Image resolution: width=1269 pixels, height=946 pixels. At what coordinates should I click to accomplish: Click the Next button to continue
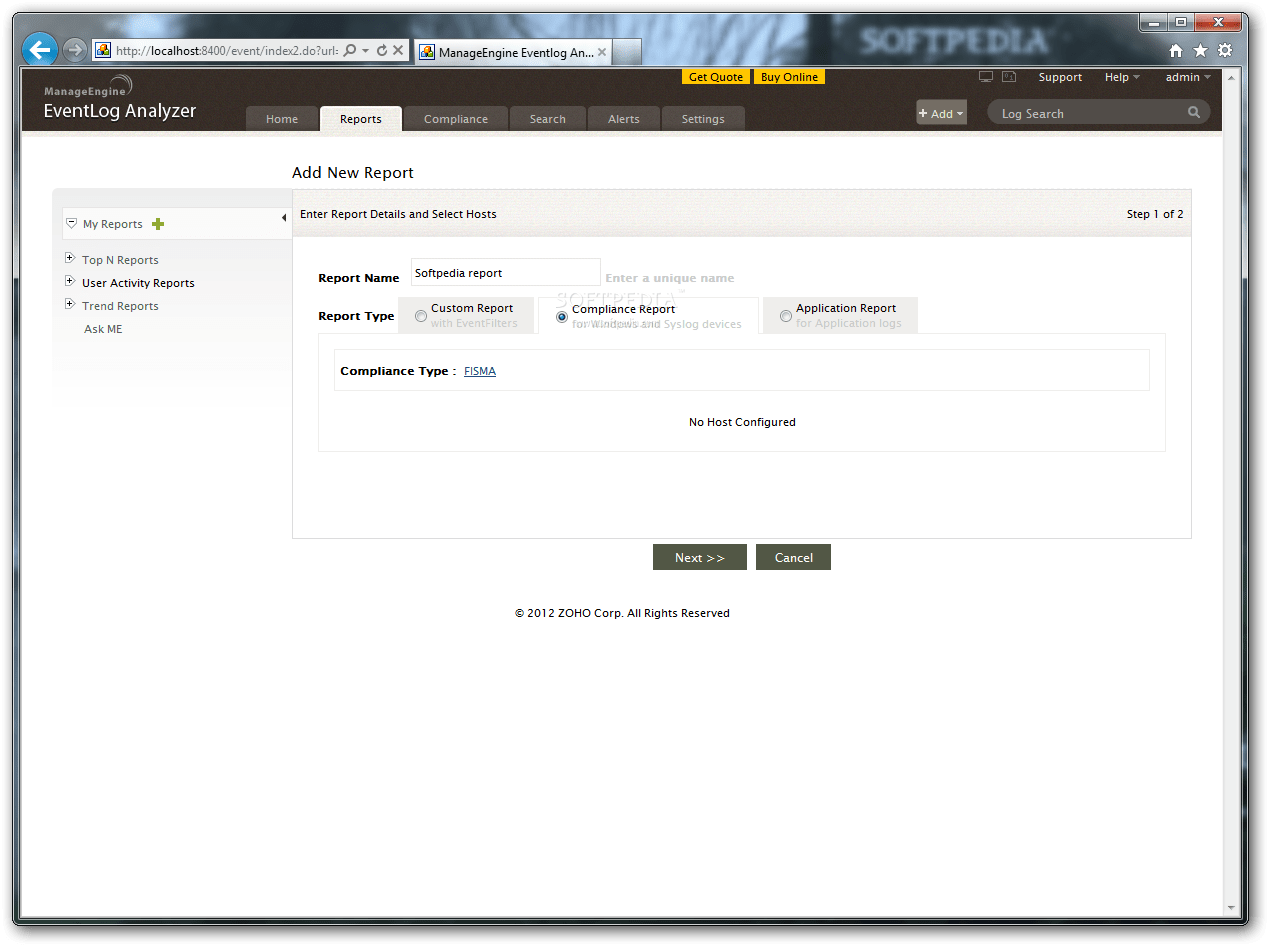coord(699,557)
